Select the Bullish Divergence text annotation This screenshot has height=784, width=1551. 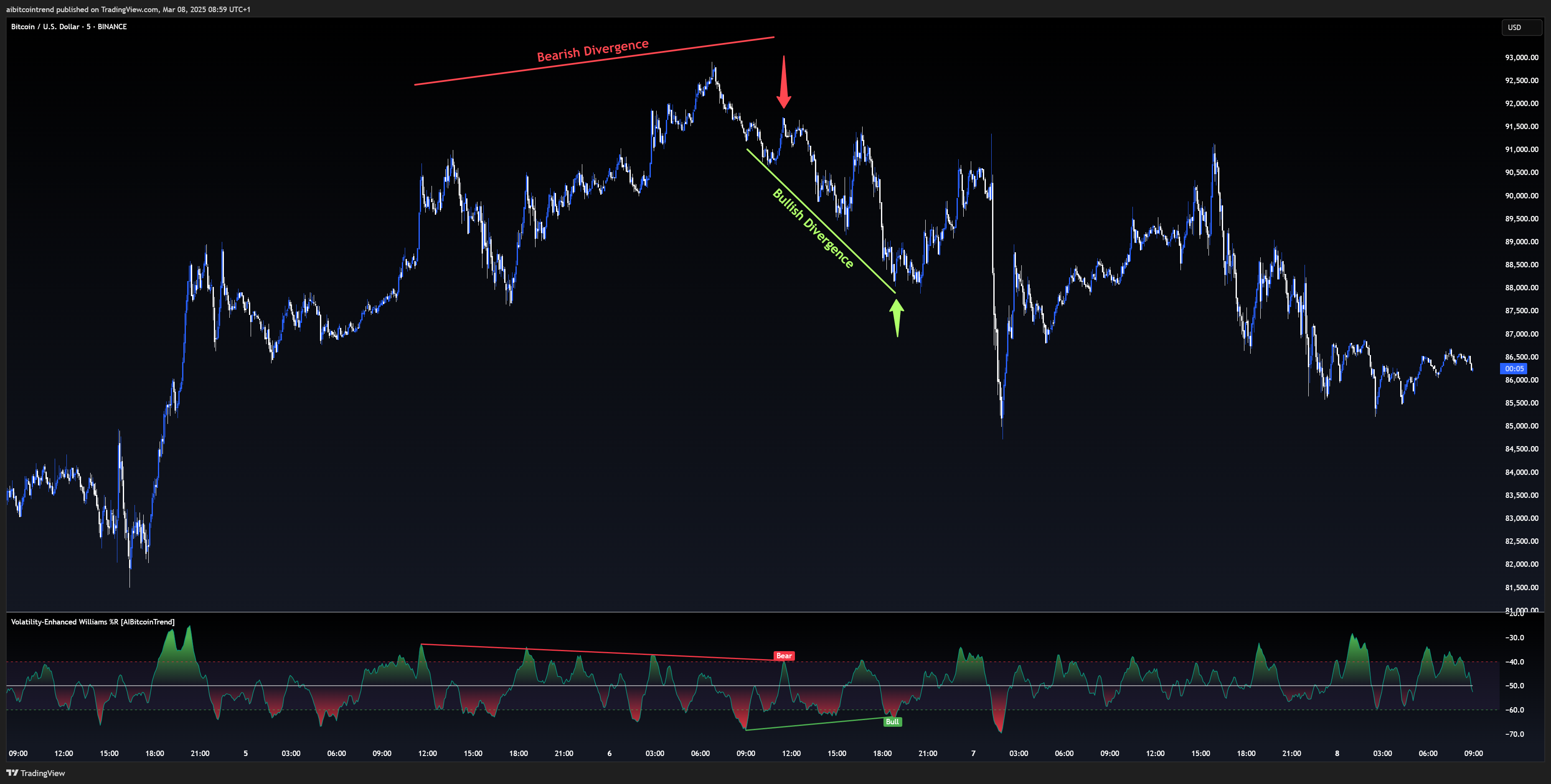click(x=813, y=228)
